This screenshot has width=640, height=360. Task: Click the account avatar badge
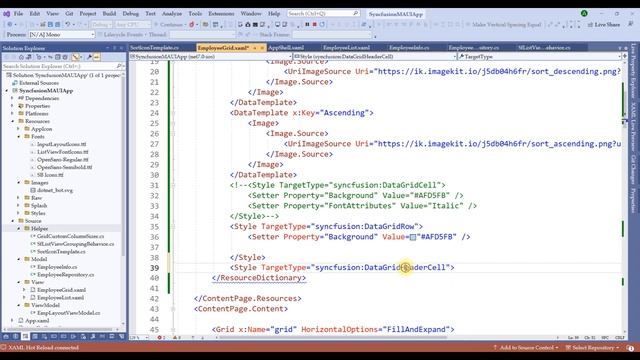(584, 13)
